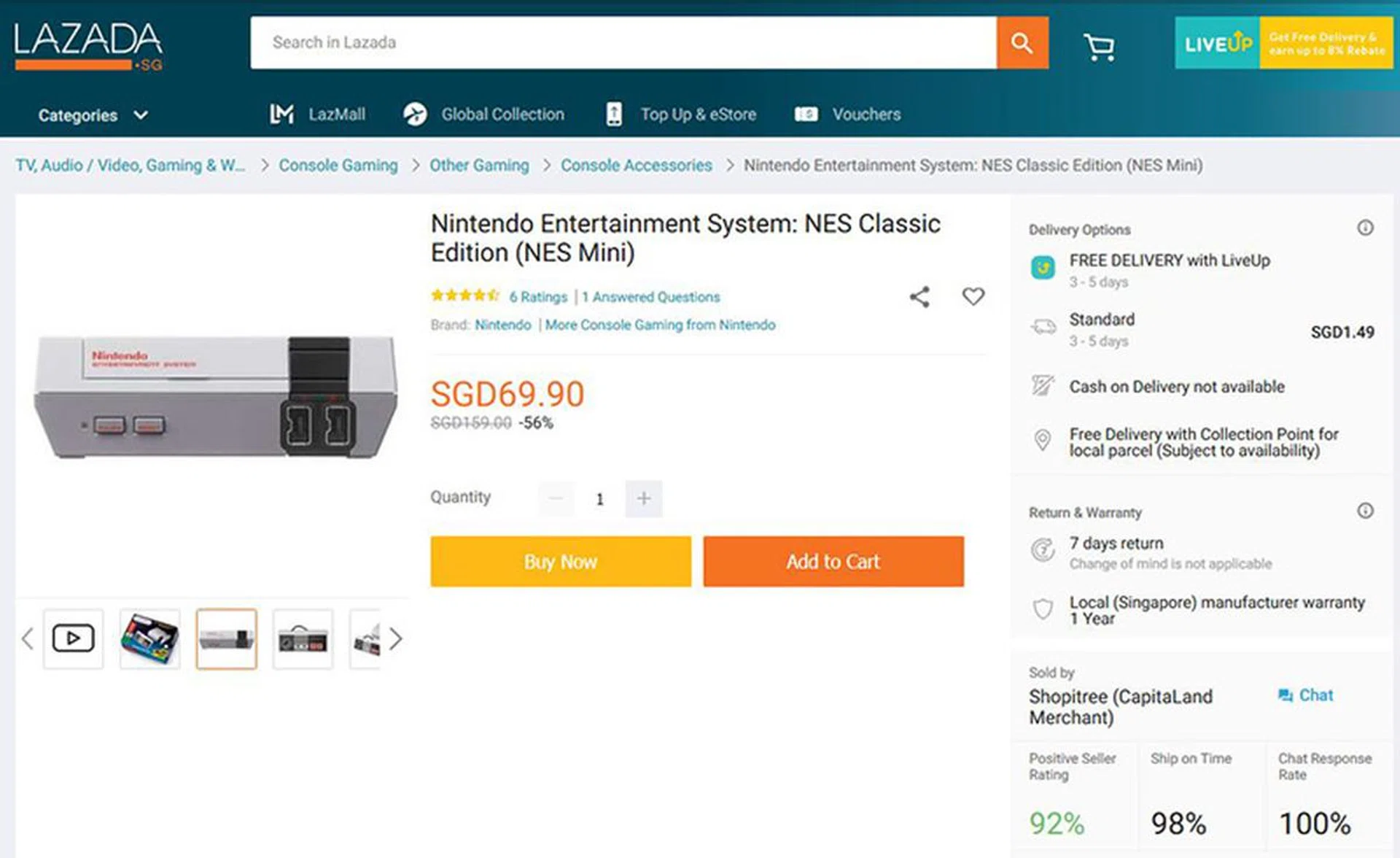Expand the Categories dropdown
This screenshot has width=1400, height=858.
[93, 115]
